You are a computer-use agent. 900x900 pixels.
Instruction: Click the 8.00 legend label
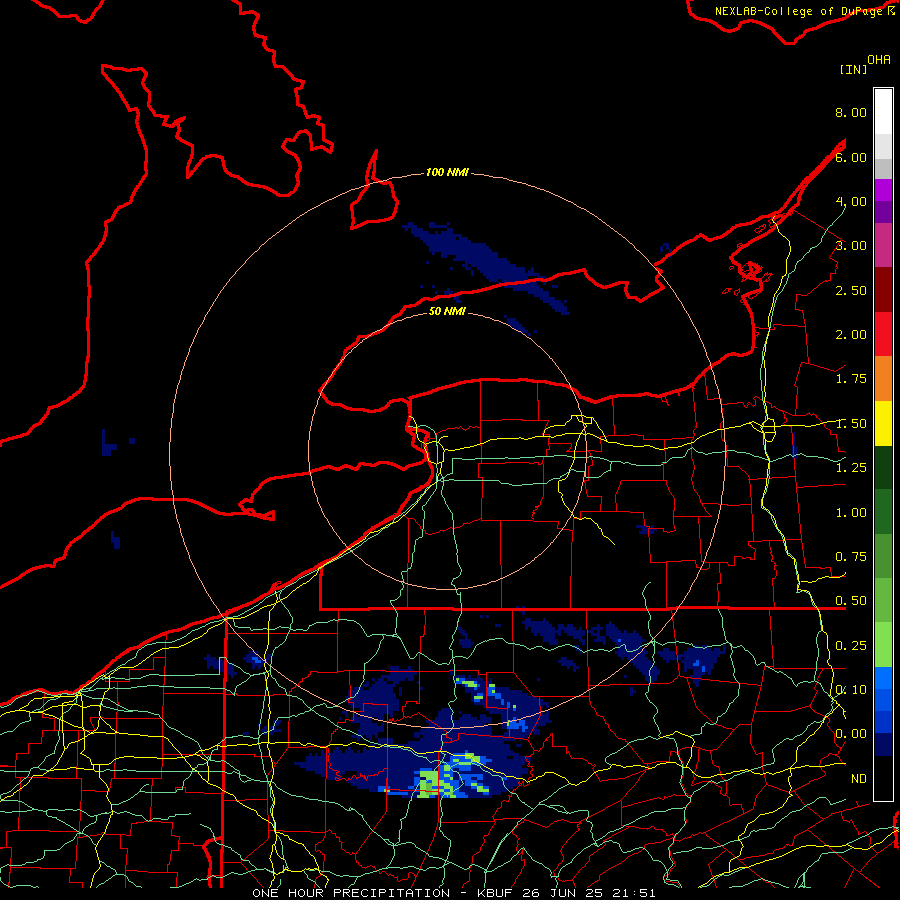[850, 112]
